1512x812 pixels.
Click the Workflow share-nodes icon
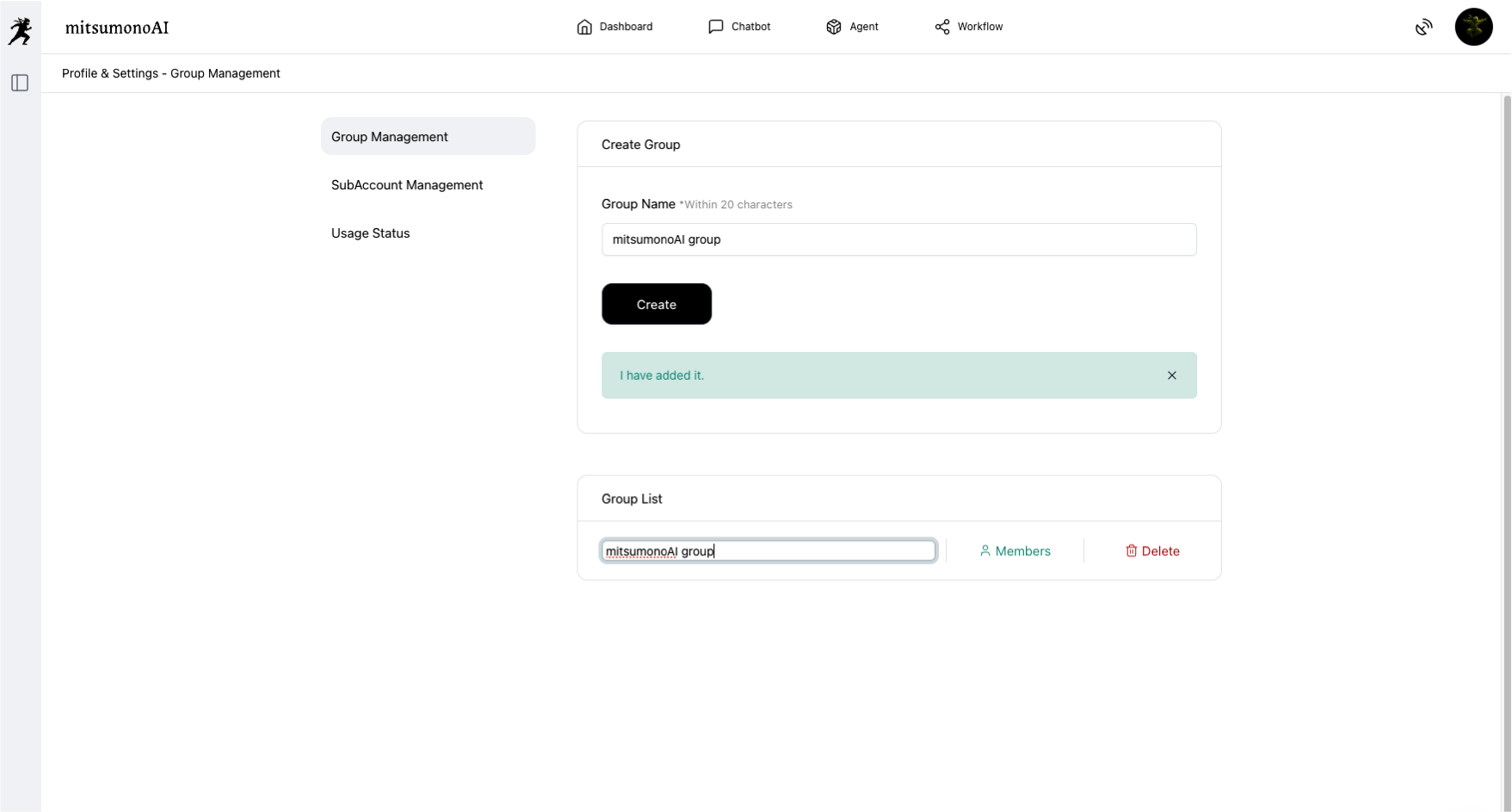click(x=942, y=27)
